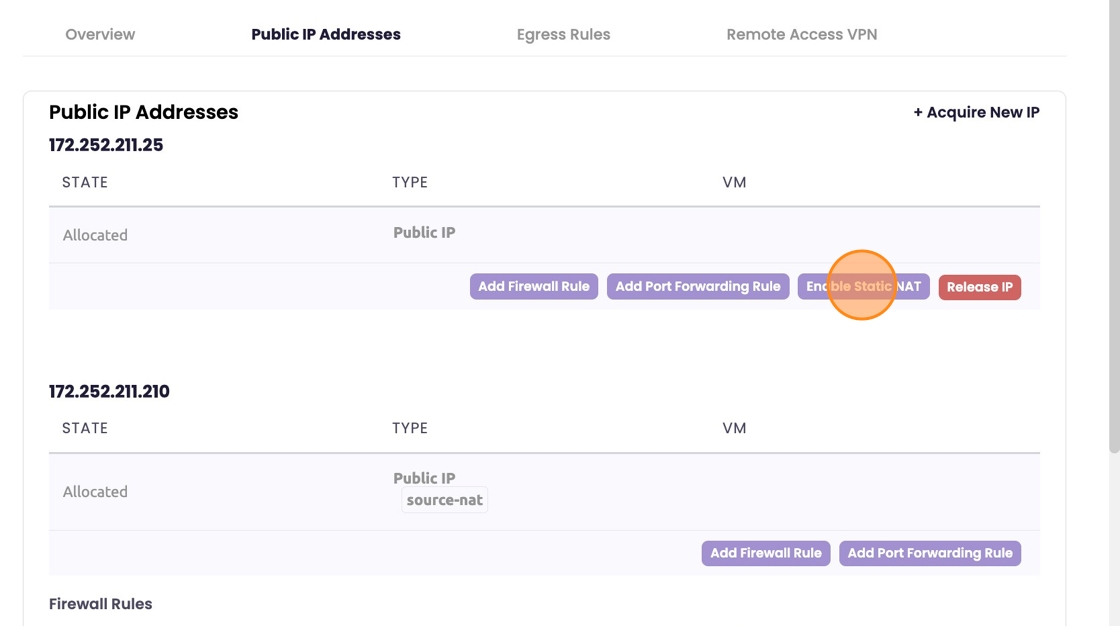Click Allocated state of 172.252.211.25

(95, 235)
